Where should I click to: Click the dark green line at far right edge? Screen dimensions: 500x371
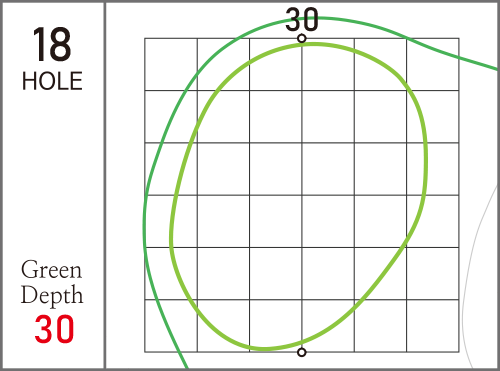coord(480,64)
